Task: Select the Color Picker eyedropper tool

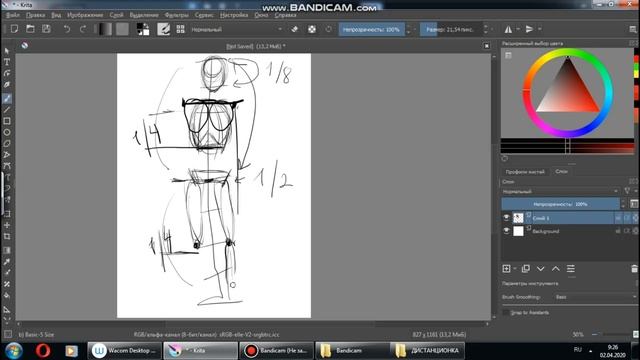Action: (x=7, y=262)
